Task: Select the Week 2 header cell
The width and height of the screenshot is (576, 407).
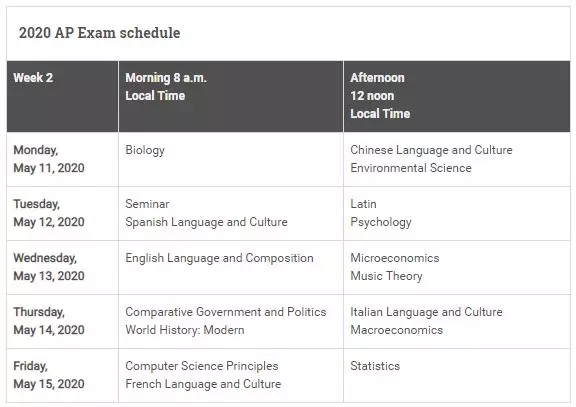Action: 62,96
